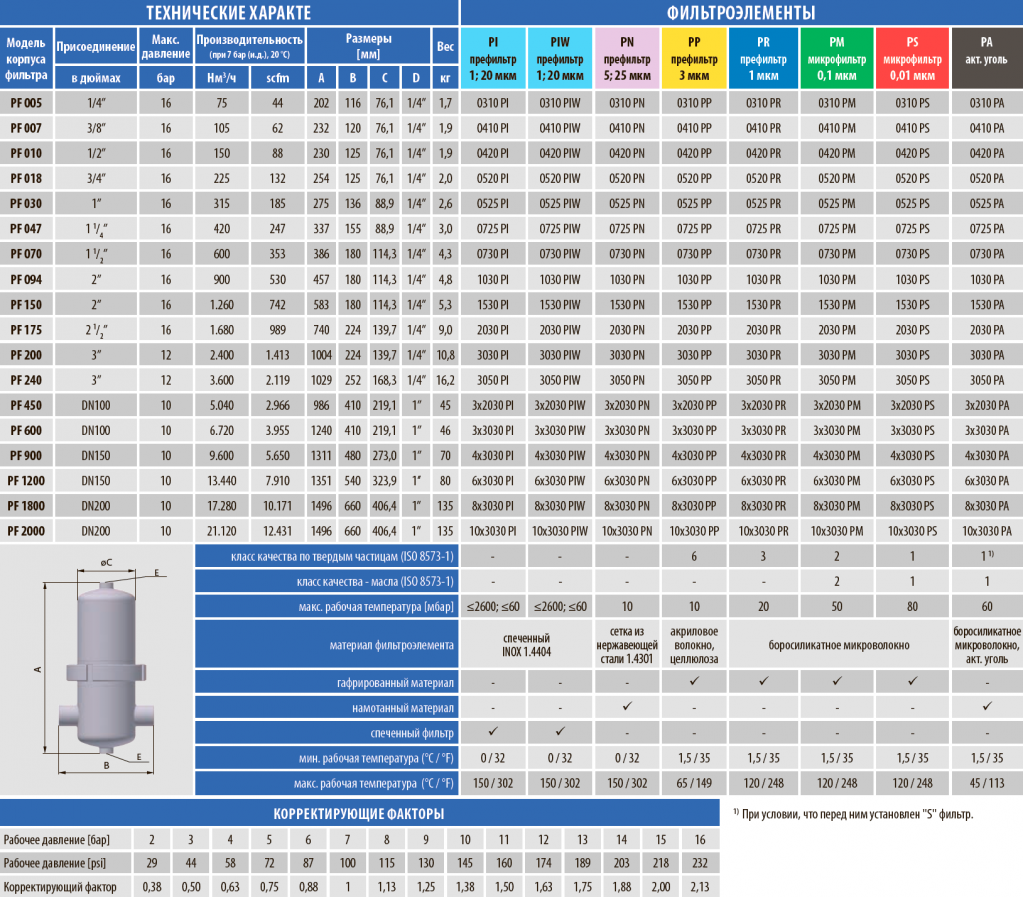Click the Вес column header
Viewport: 1023px width, 897px height.
pyautogui.click(x=445, y=46)
